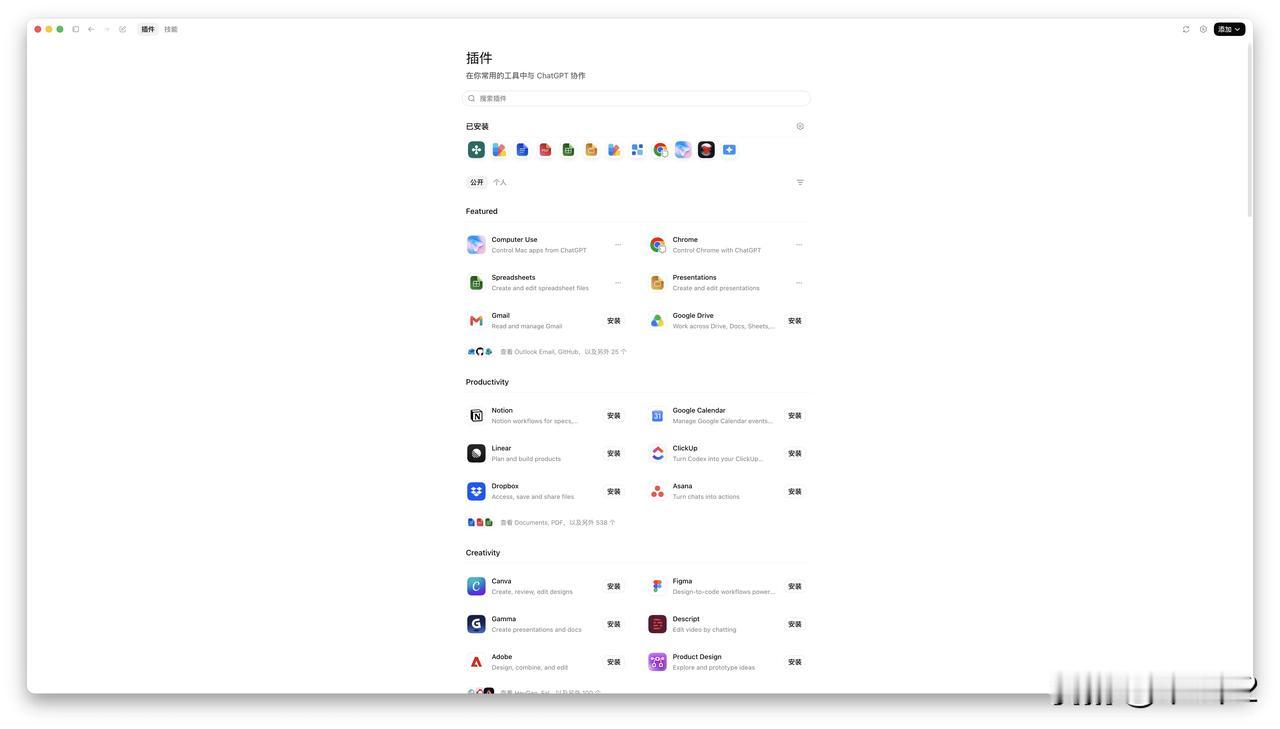
Task: Install the Dropbox plugin
Action: click(614, 492)
